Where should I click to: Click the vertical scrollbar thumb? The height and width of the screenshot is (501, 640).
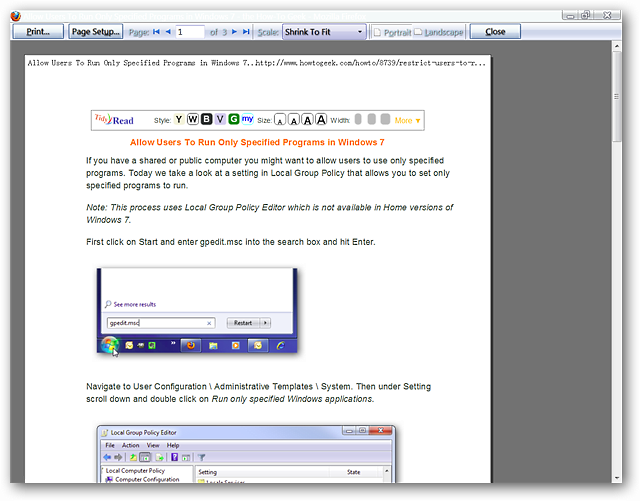616,97
